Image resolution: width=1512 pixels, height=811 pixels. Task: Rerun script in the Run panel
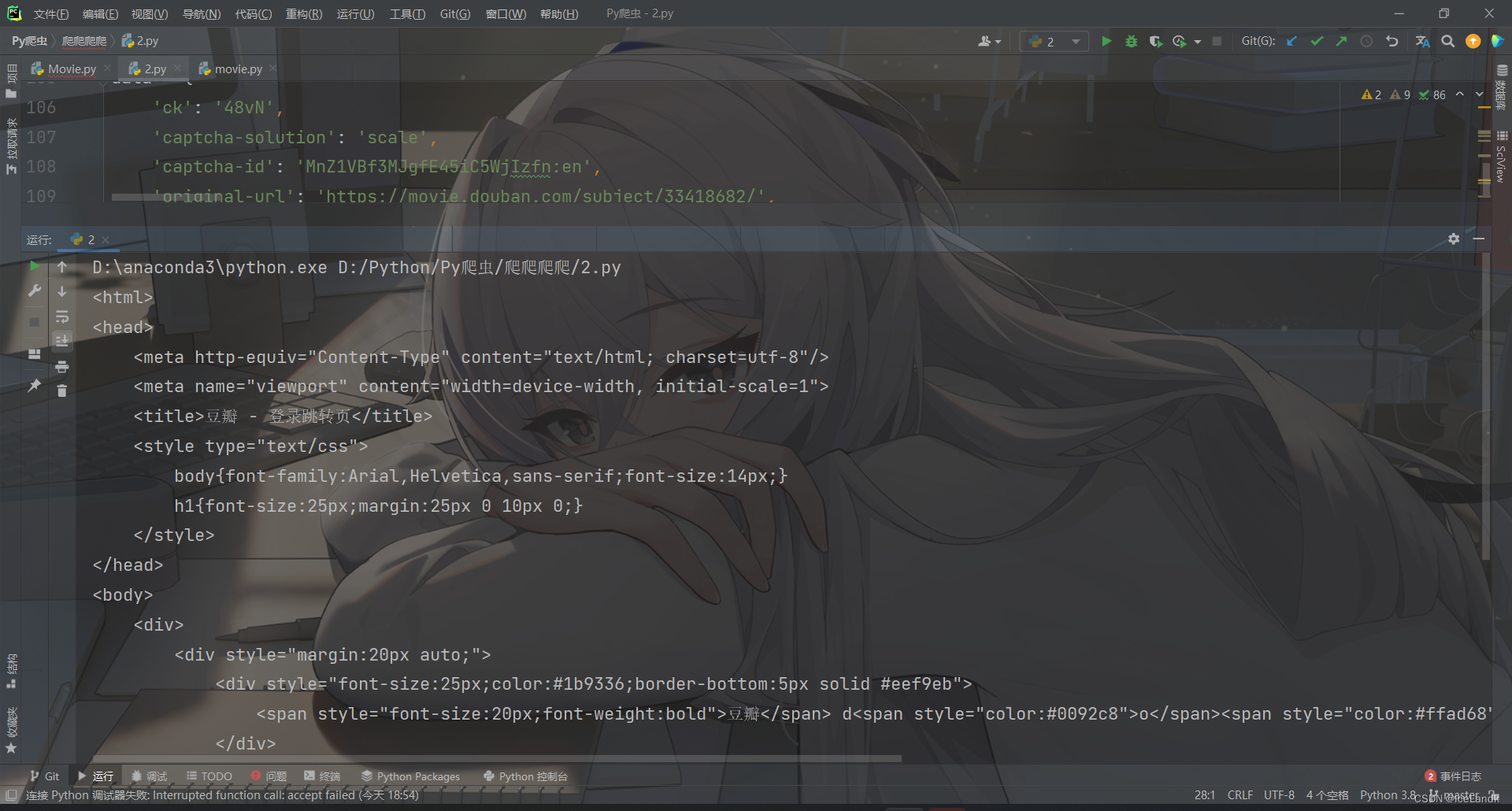click(x=35, y=266)
